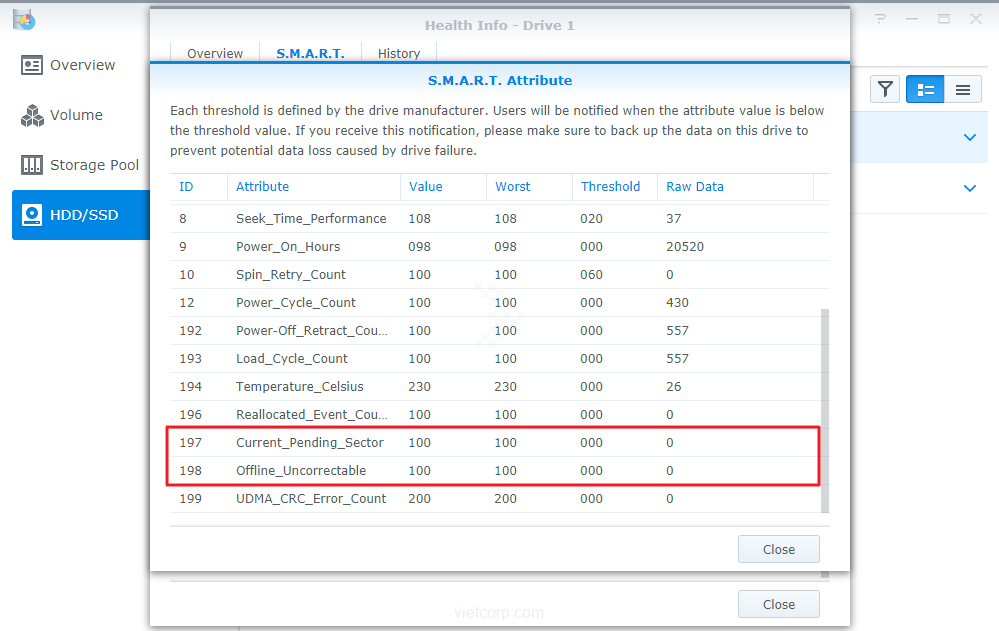999x631 pixels.
Task: Open the Overview tab in Health Info
Action: point(215,54)
